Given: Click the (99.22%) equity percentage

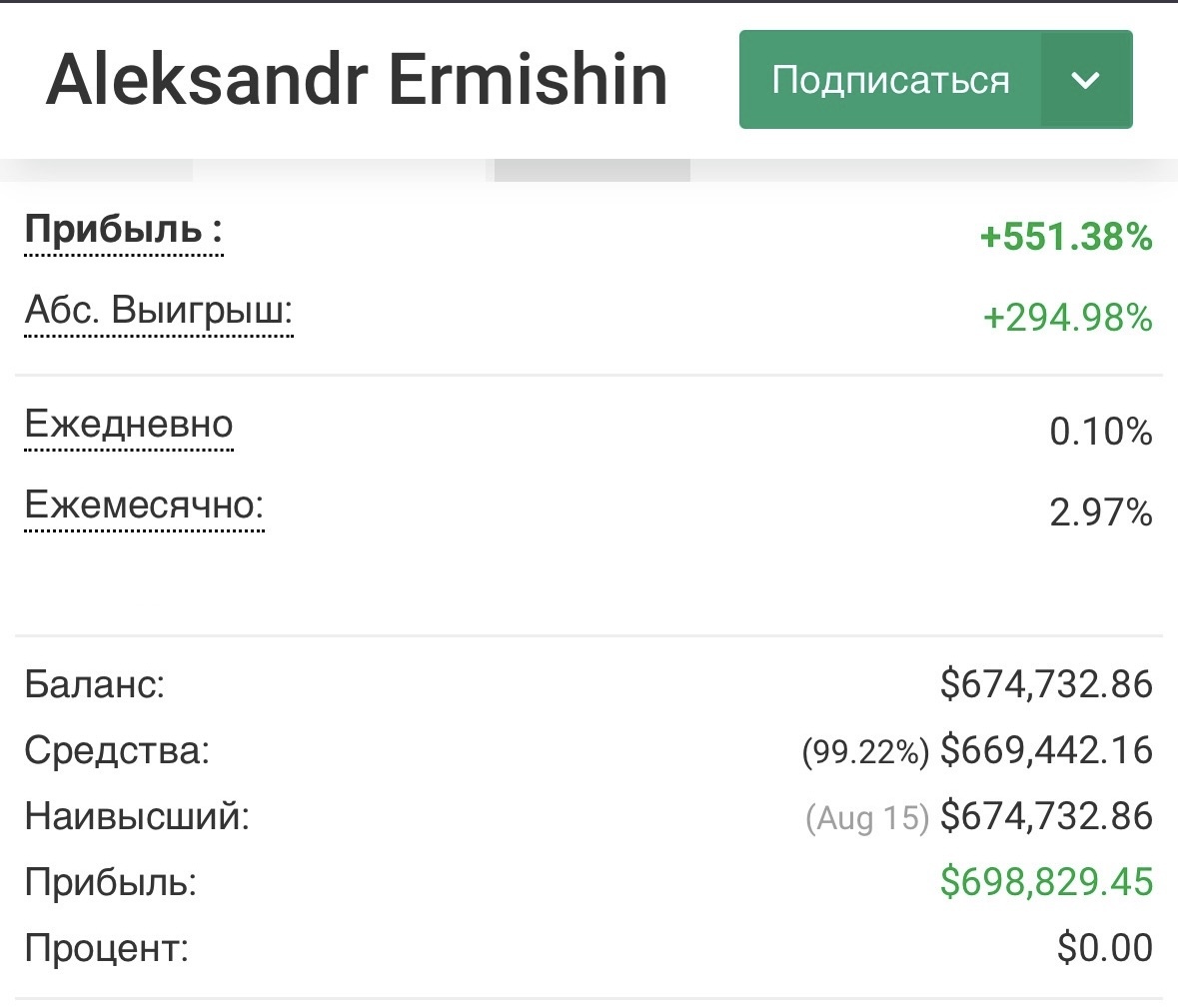Looking at the screenshot, I should coord(865,752).
